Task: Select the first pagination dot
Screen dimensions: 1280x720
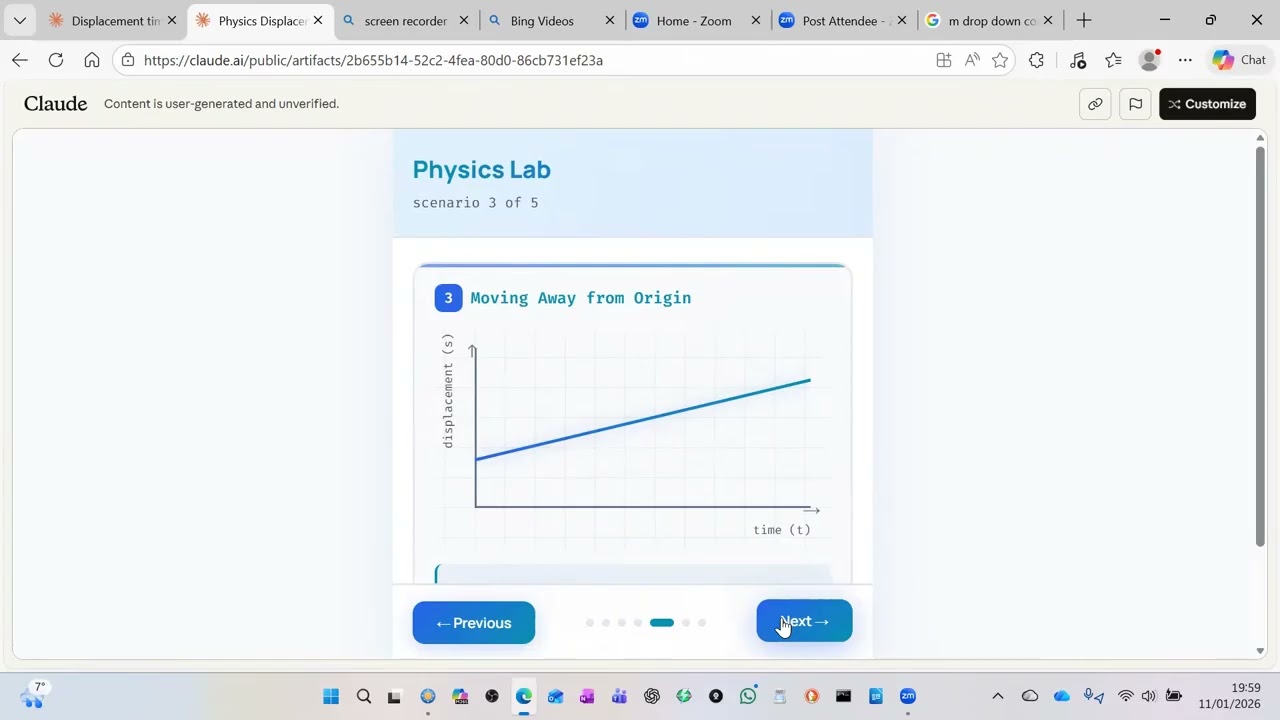Action: pos(590,623)
